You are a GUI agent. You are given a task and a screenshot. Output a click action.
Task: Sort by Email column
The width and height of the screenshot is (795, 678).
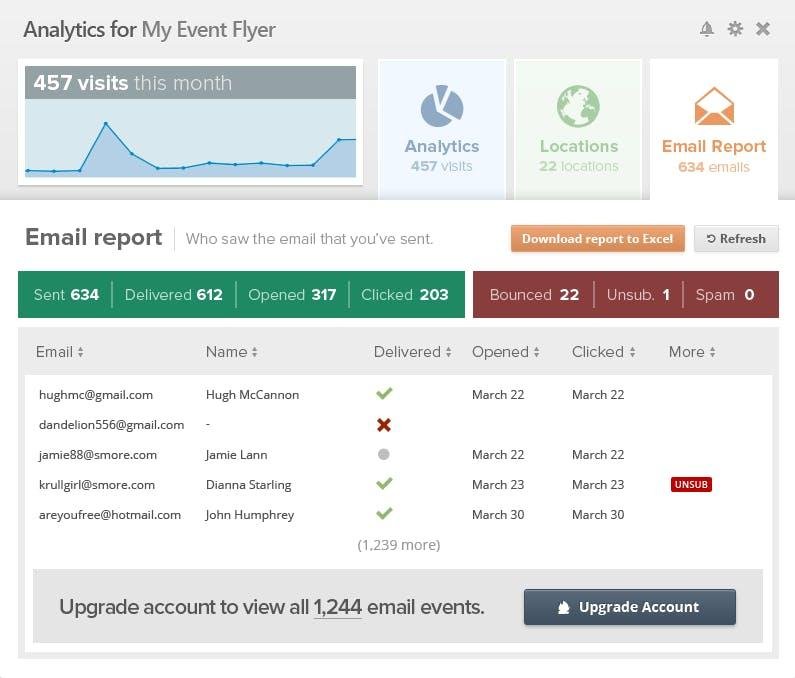point(60,352)
